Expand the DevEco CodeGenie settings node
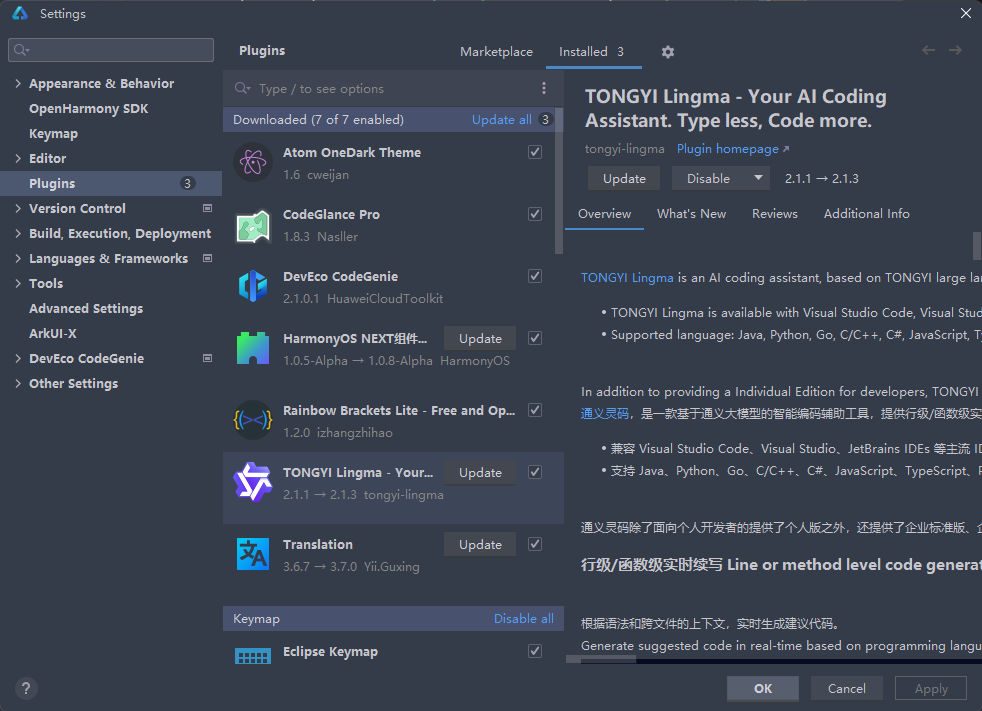The image size is (982, 711). click(x=18, y=358)
